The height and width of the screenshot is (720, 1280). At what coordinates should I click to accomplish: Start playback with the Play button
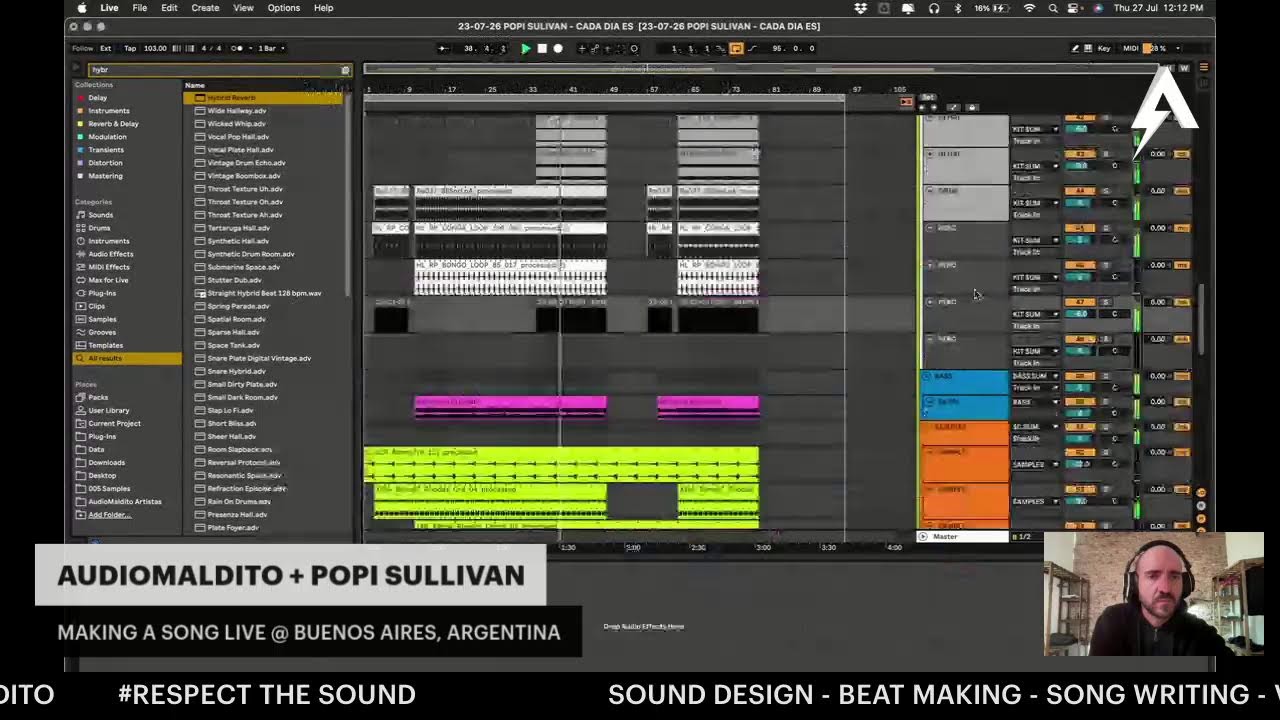point(526,48)
